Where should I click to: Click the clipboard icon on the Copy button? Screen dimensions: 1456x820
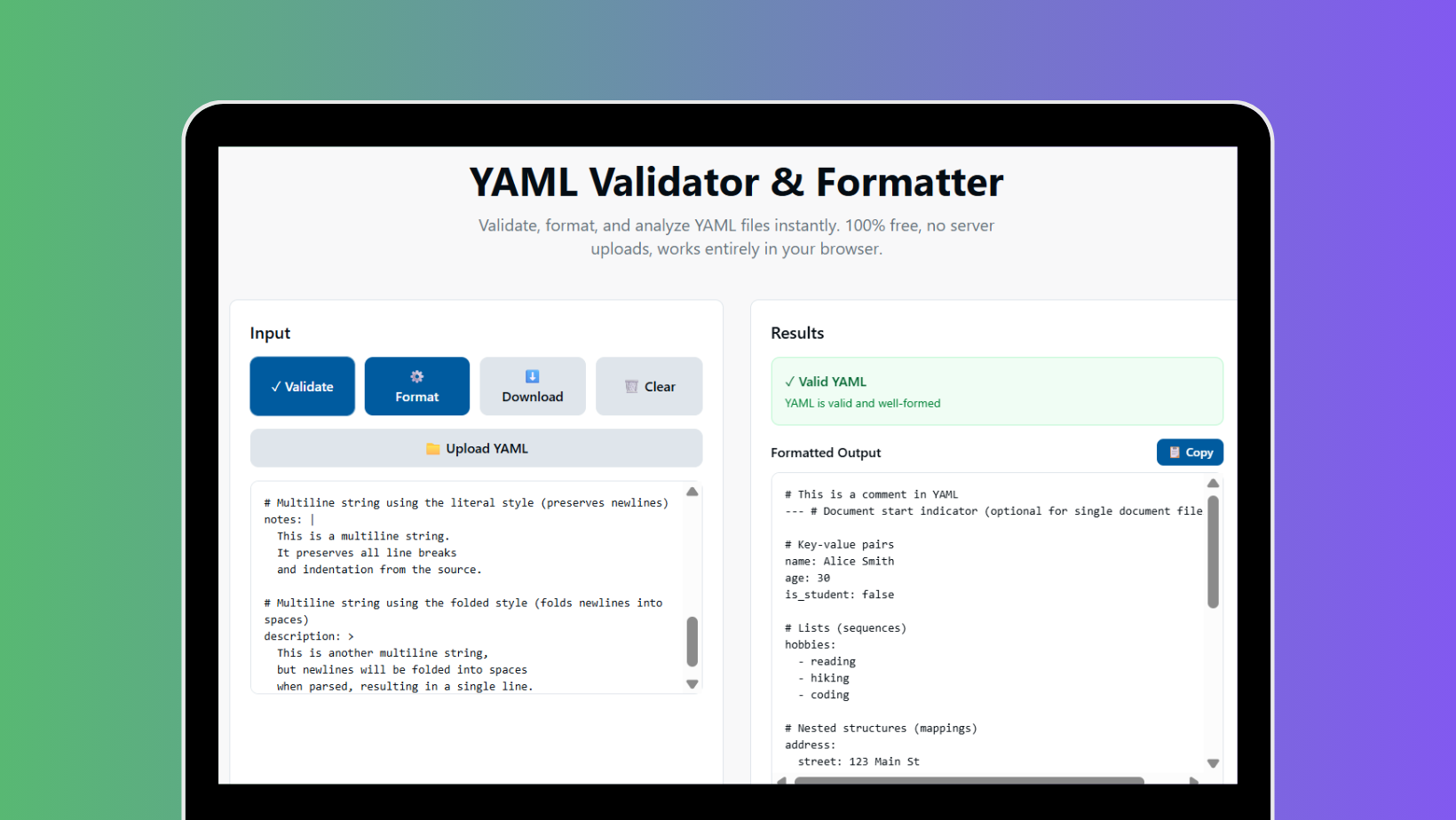pyautogui.click(x=1175, y=452)
